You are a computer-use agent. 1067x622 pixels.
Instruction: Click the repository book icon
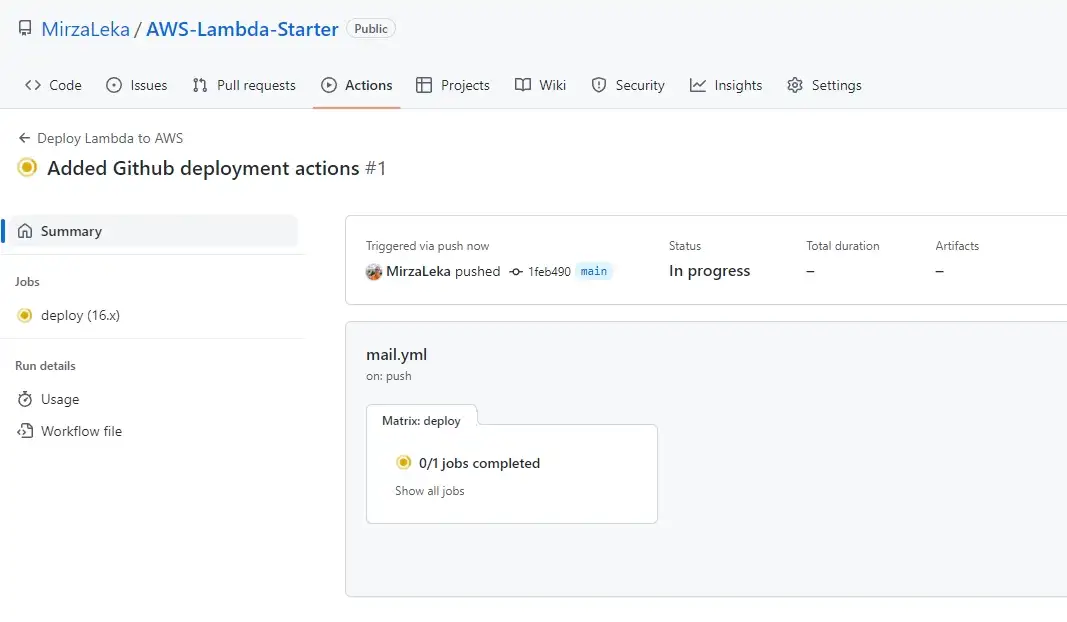tap(25, 29)
